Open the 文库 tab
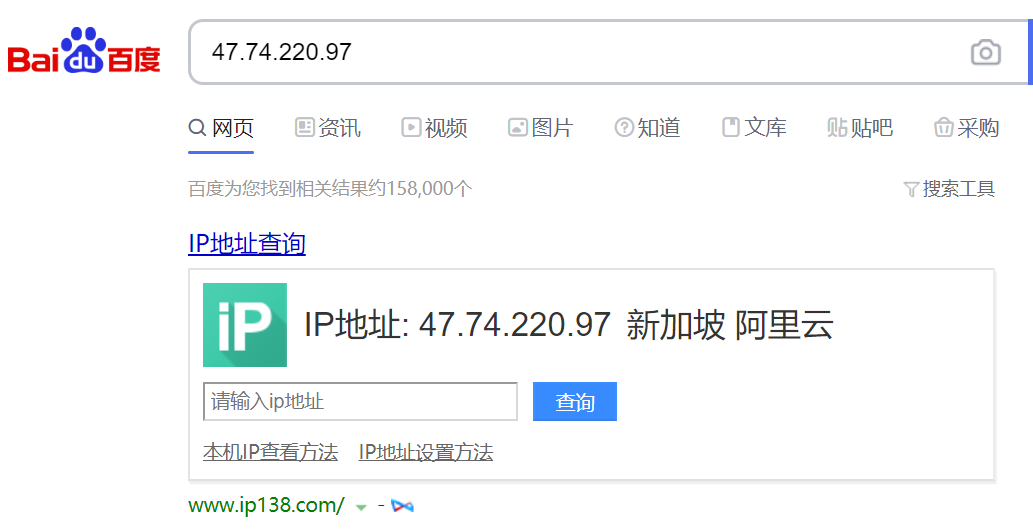The image size is (1033, 529). (754, 128)
